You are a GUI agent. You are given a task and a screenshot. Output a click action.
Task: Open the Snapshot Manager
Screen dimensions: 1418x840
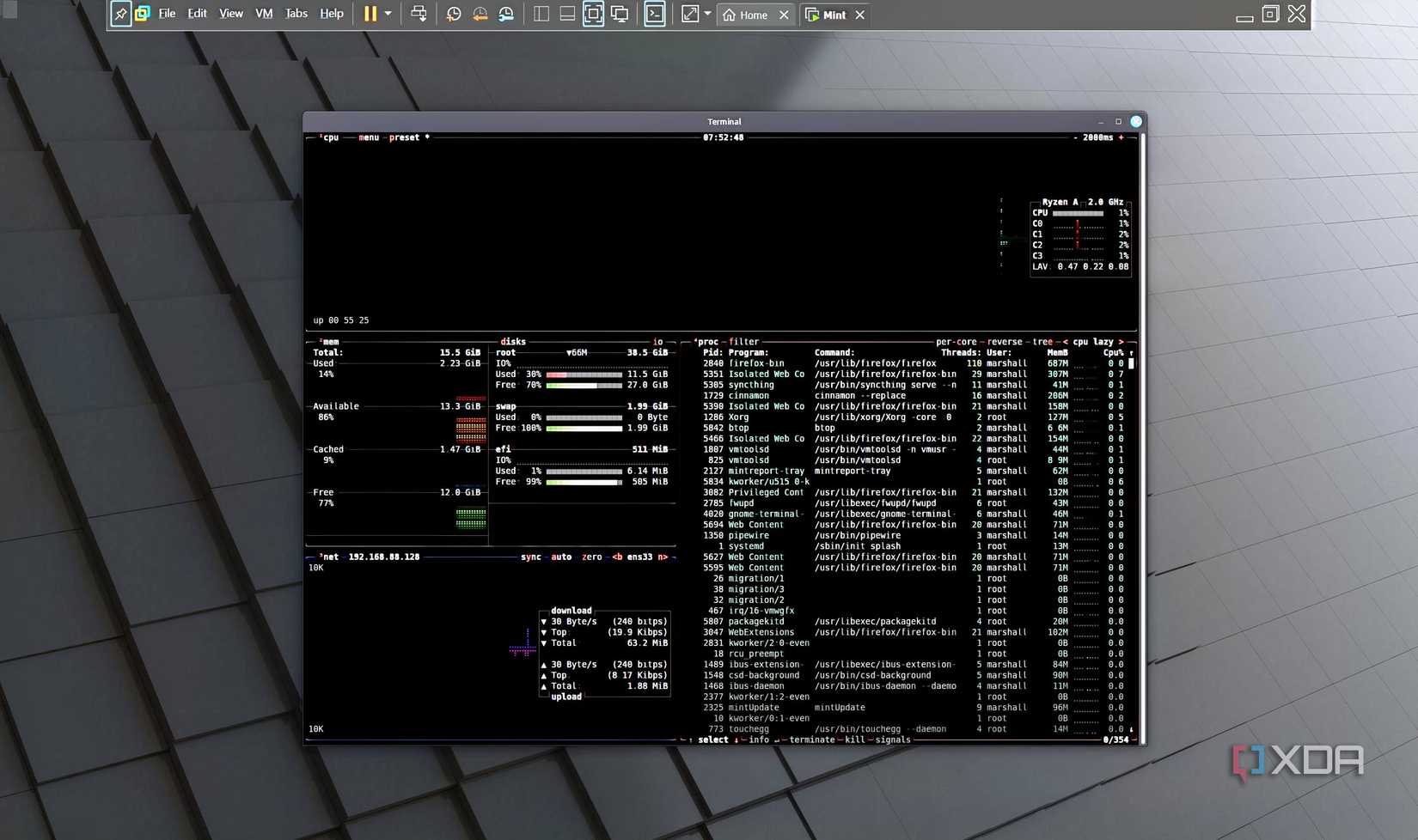click(x=506, y=14)
